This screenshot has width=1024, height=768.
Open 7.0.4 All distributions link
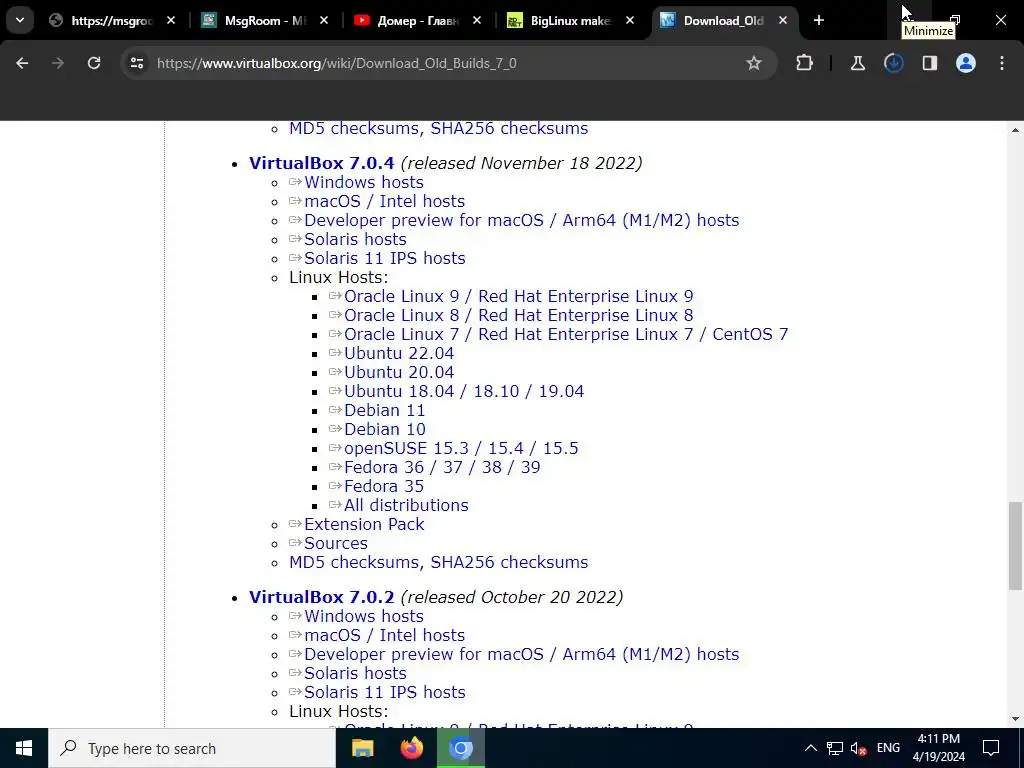(x=406, y=505)
